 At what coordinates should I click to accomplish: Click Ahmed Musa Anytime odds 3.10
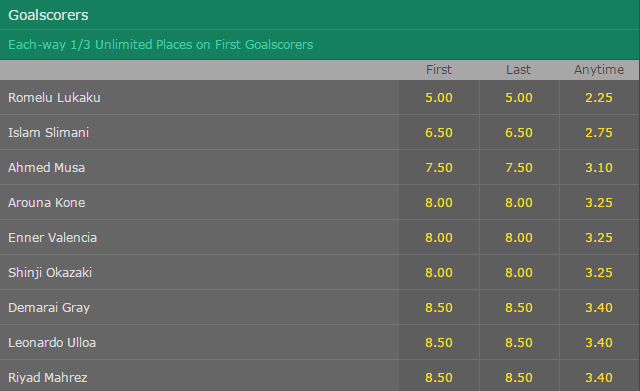coord(599,167)
